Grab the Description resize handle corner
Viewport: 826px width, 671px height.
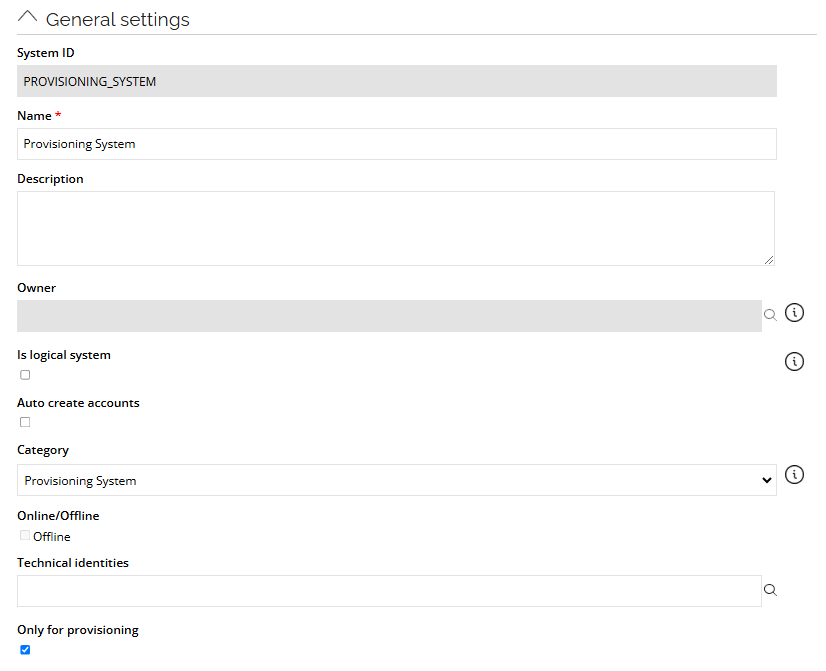(x=769, y=260)
